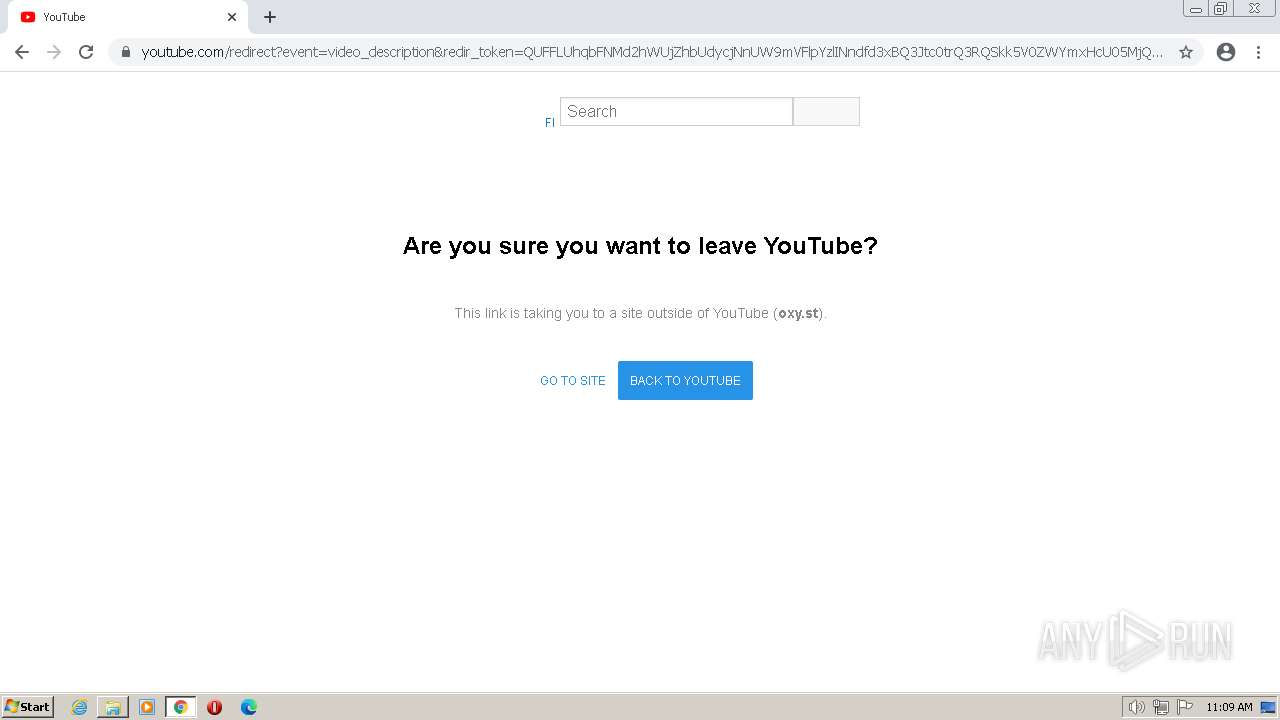Close the YouTube tab
Image resolution: width=1280 pixels, height=720 pixels.
tap(232, 17)
